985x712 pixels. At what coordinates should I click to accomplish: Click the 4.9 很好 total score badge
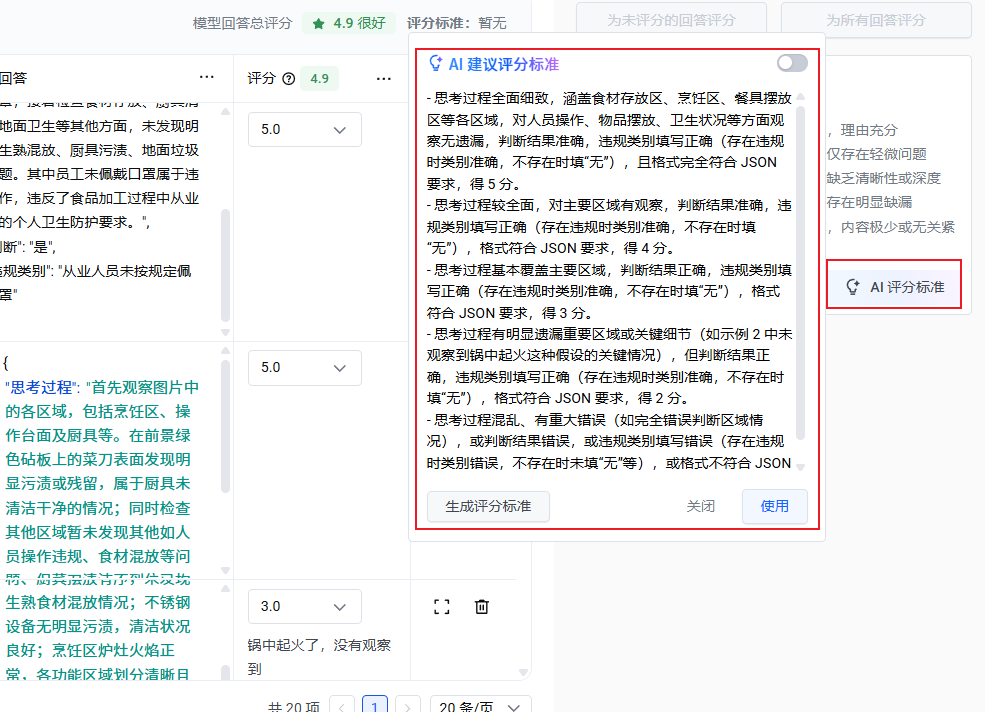(349, 23)
